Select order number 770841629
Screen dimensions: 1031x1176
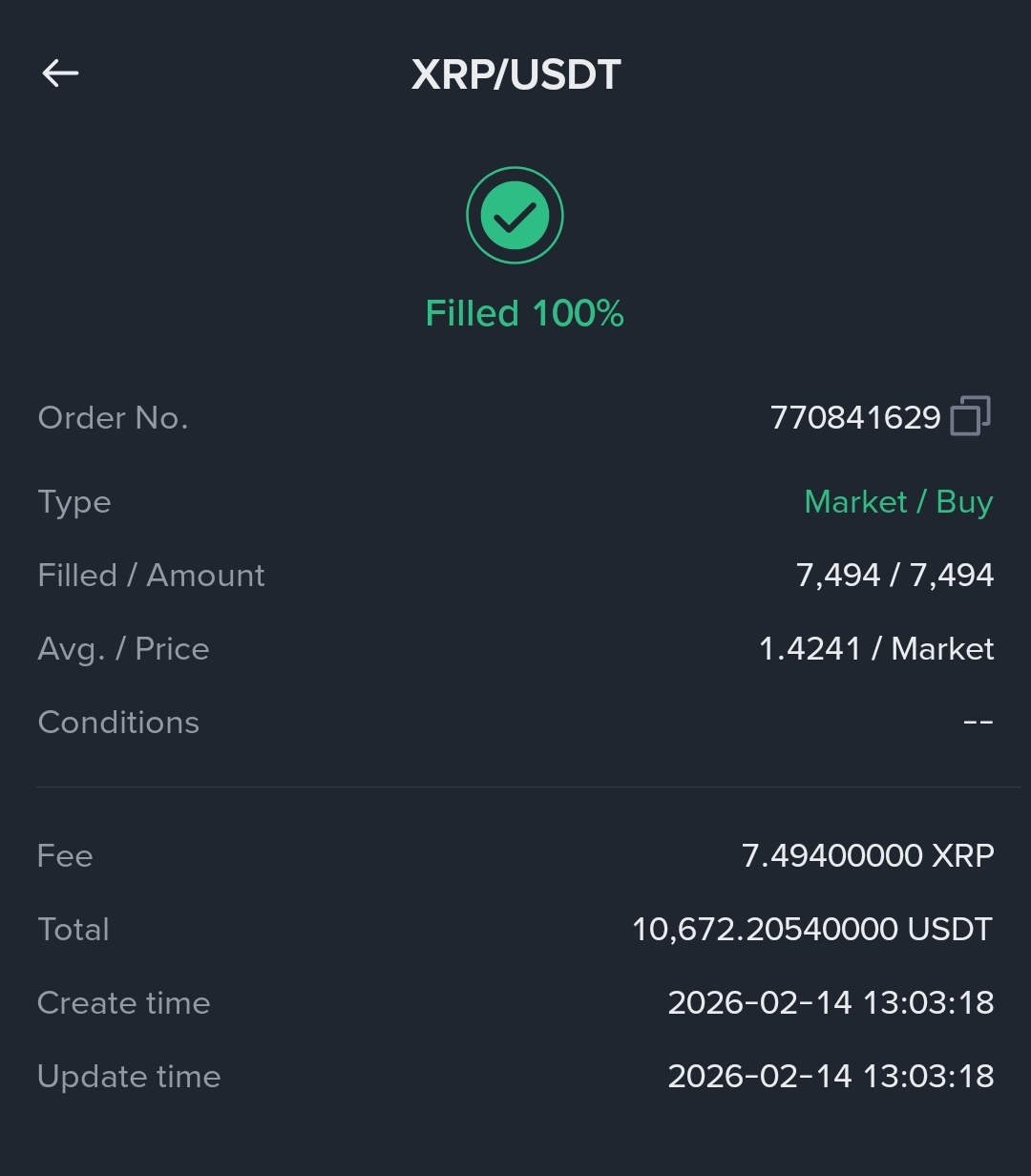click(x=855, y=417)
